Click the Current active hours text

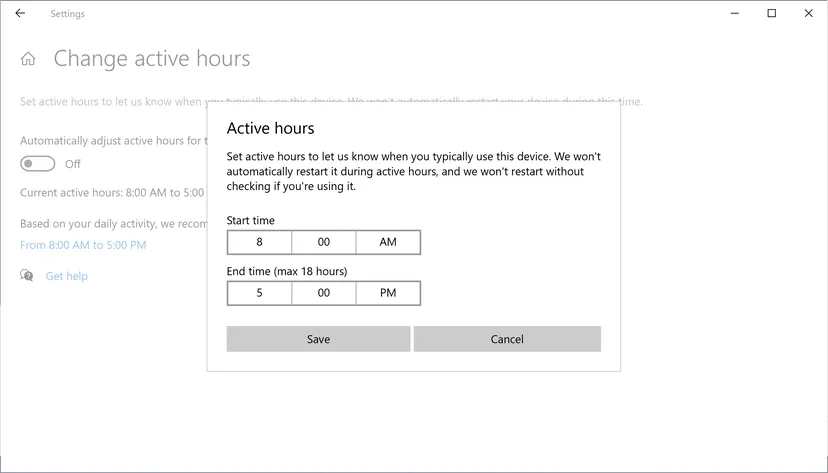[x=112, y=192]
